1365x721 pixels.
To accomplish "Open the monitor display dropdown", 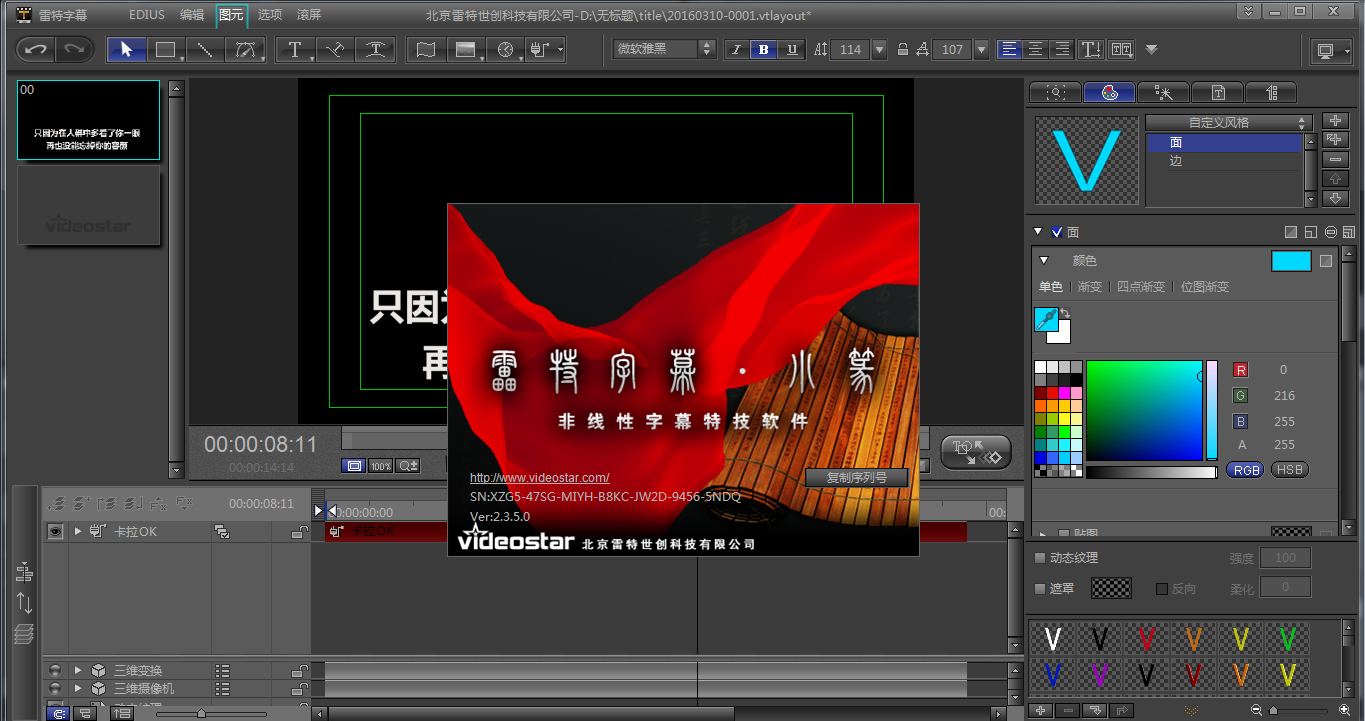I will pos(1329,50).
